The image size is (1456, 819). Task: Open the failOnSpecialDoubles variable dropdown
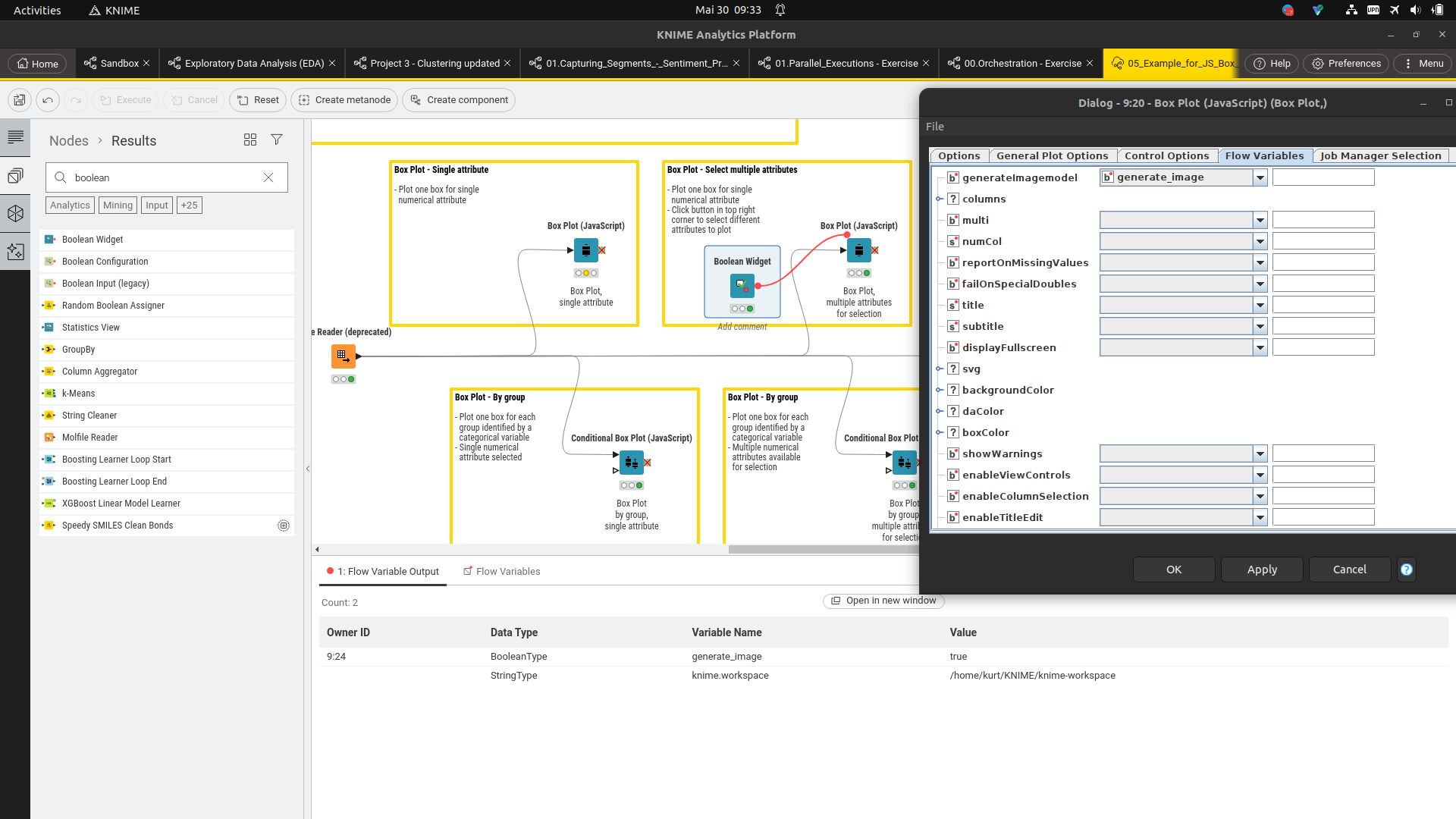(1260, 284)
